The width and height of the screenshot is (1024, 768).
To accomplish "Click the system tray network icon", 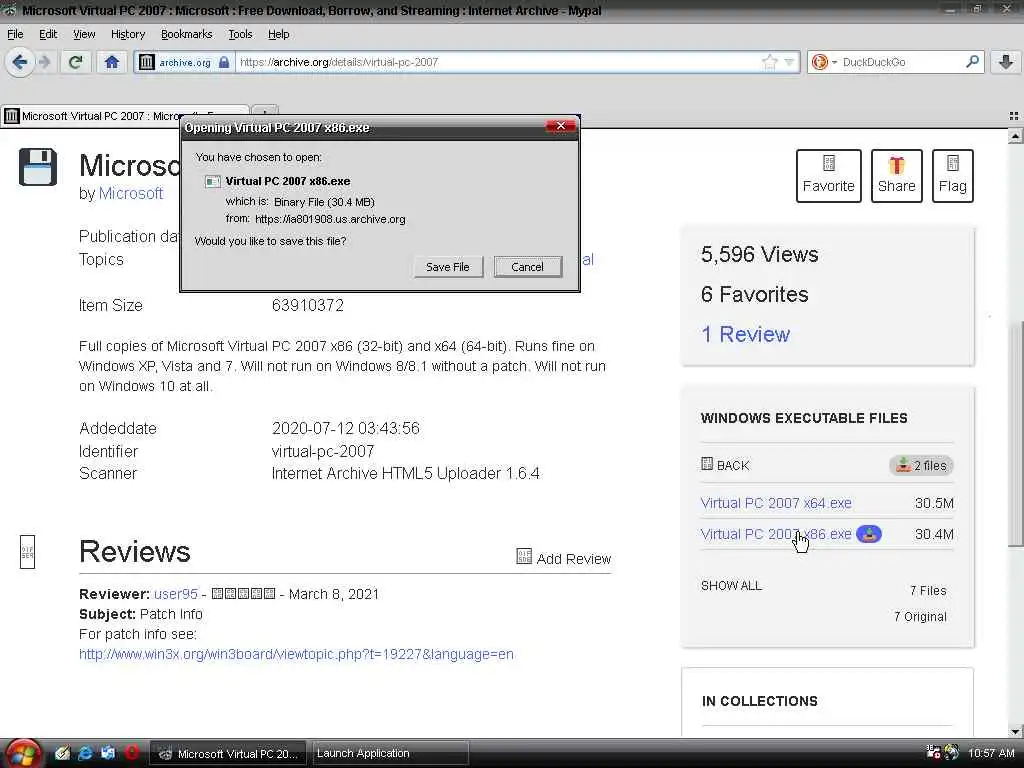I will (933, 753).
